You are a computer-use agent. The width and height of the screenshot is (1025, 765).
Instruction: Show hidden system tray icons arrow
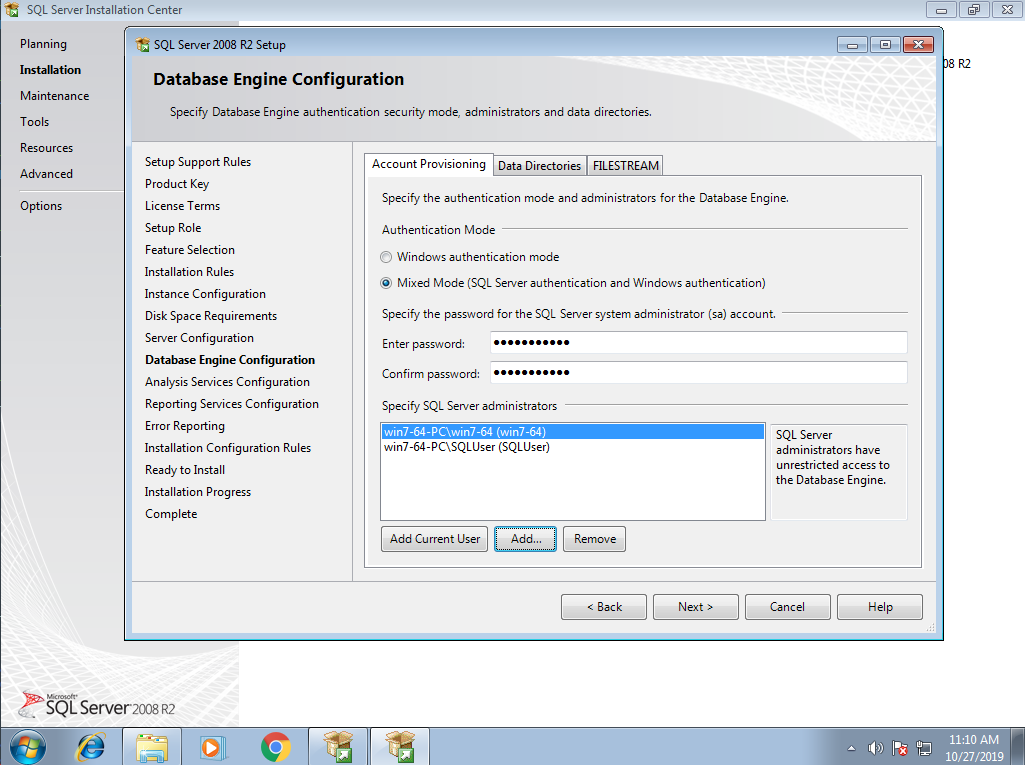[851, 747]
